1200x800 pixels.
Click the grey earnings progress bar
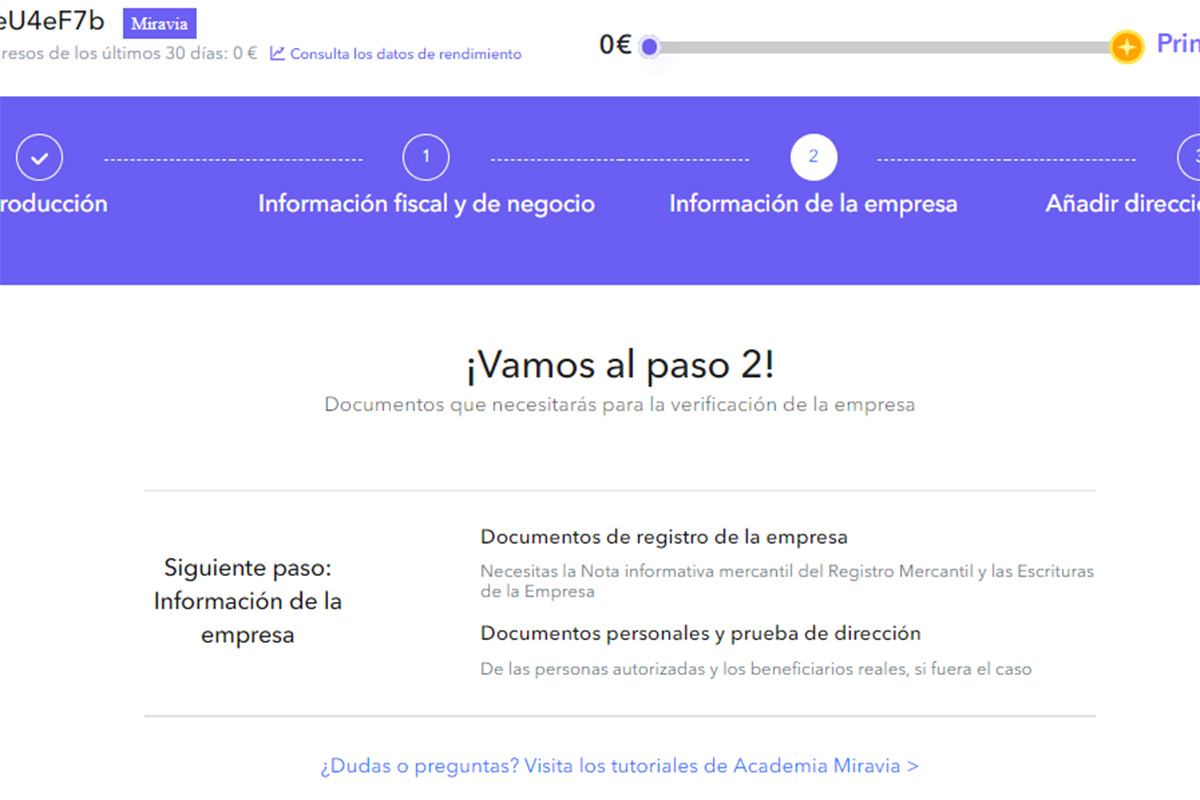pyautogui.click(x=884, y=47)
